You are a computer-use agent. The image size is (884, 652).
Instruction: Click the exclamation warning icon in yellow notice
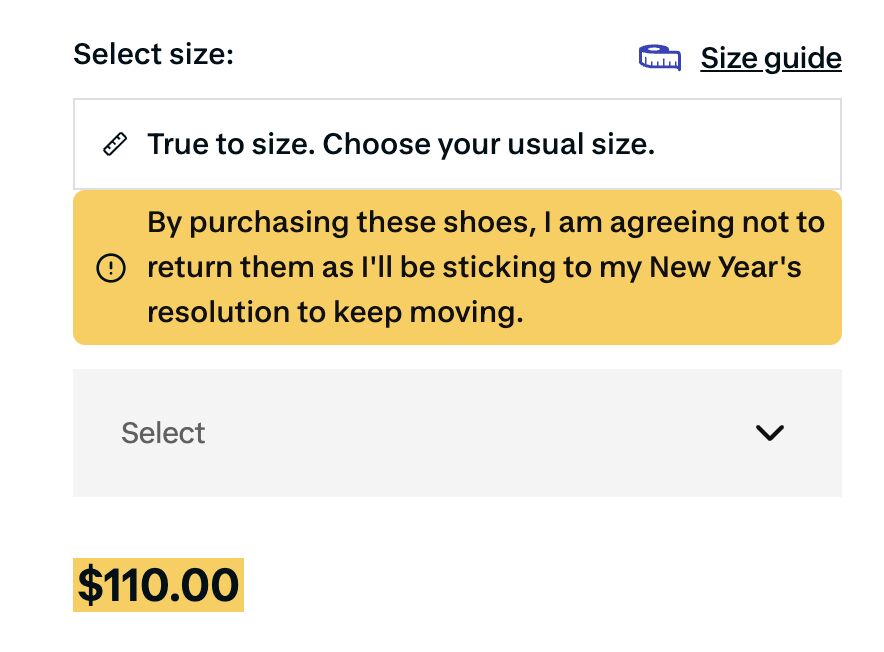tap(110, 268)
